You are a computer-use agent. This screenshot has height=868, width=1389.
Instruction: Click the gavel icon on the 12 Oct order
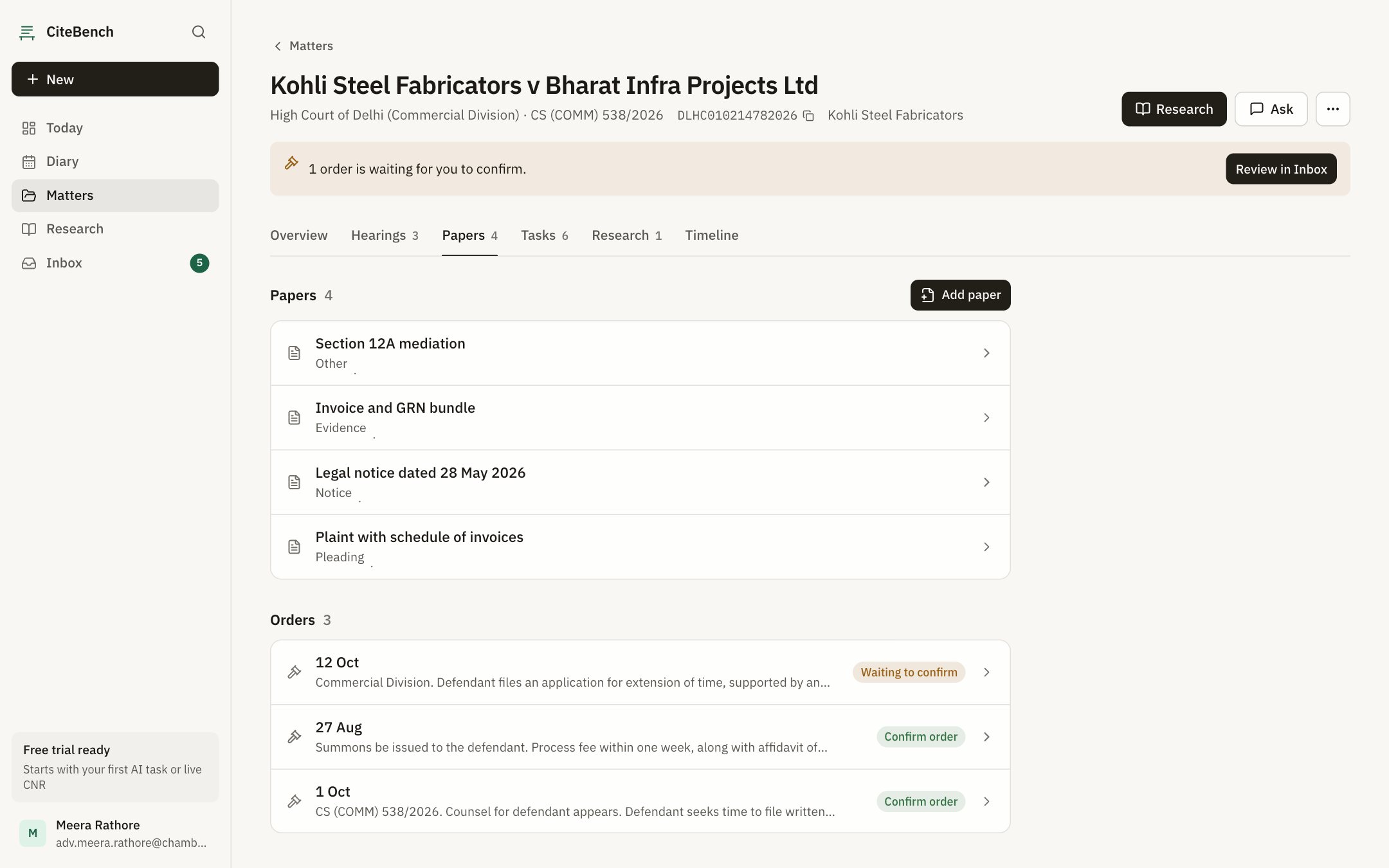pyautogui.click(x=295, y=672)
